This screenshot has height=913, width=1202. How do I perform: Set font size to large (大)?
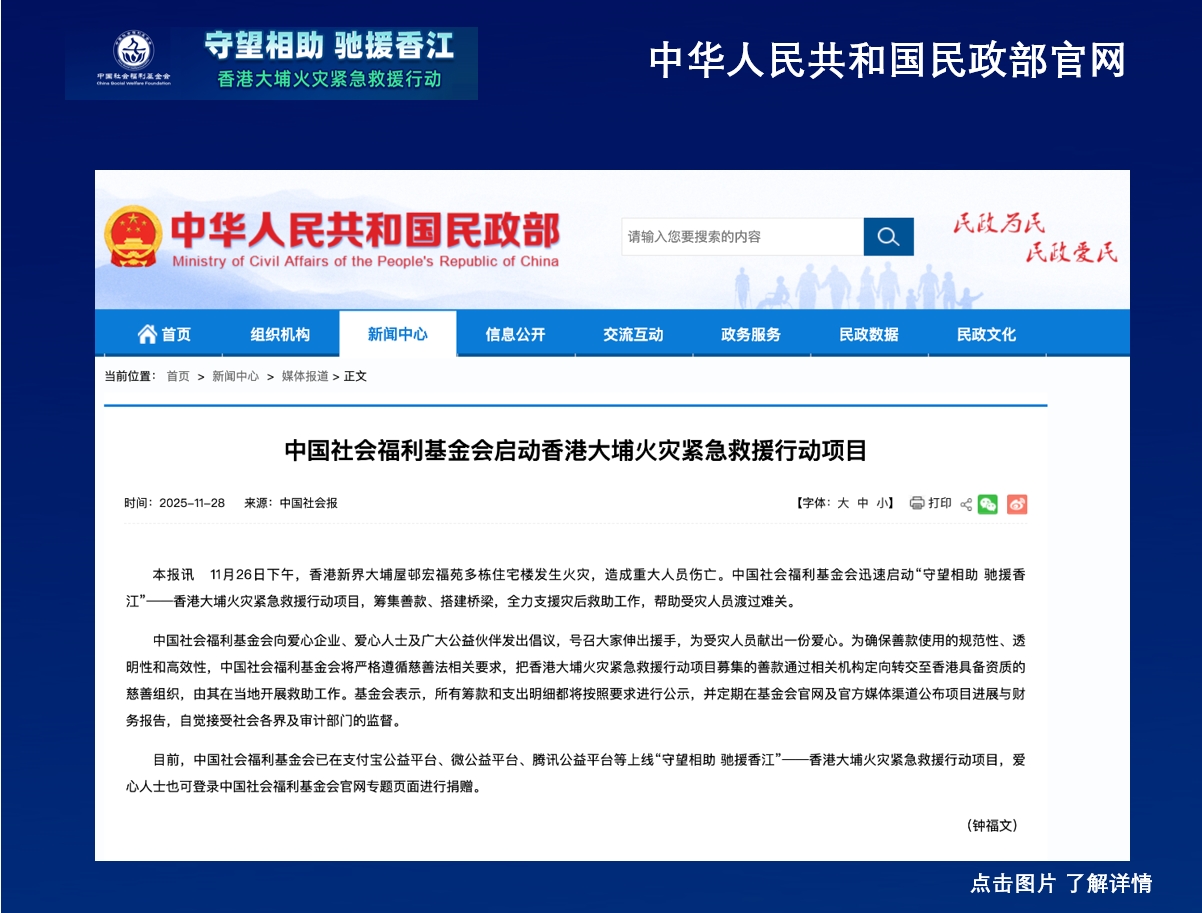pyautogui.click(x=843, y=503)
